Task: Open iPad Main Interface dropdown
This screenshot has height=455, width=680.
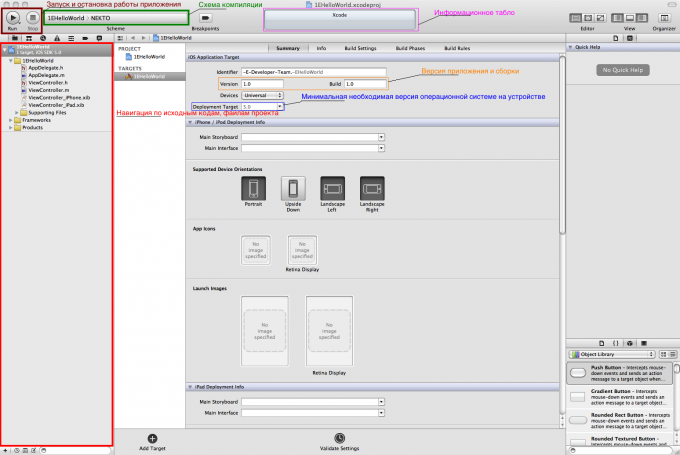Action: click(x=381, y=413)
